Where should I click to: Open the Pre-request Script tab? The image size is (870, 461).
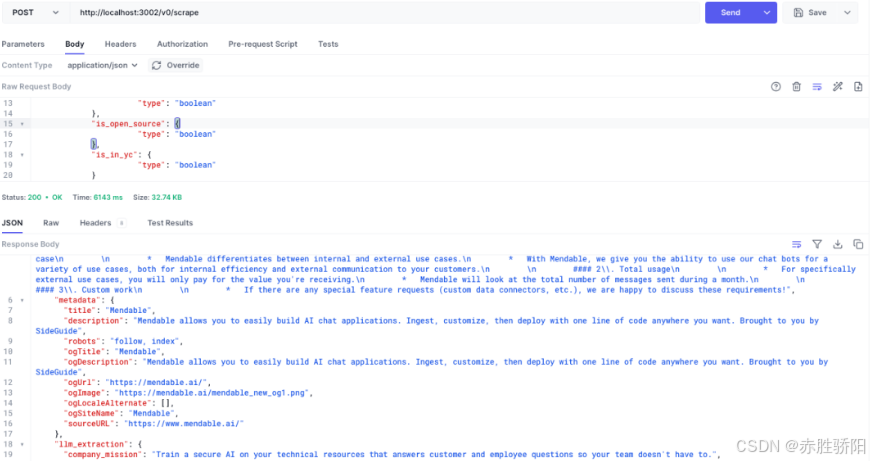tap(262, 44)
